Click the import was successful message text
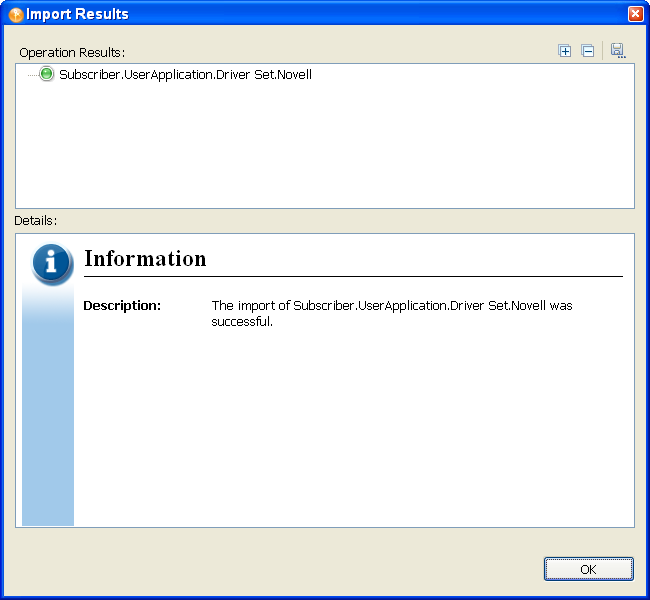Viewport: 650px width, 600px height. [391, 313]
